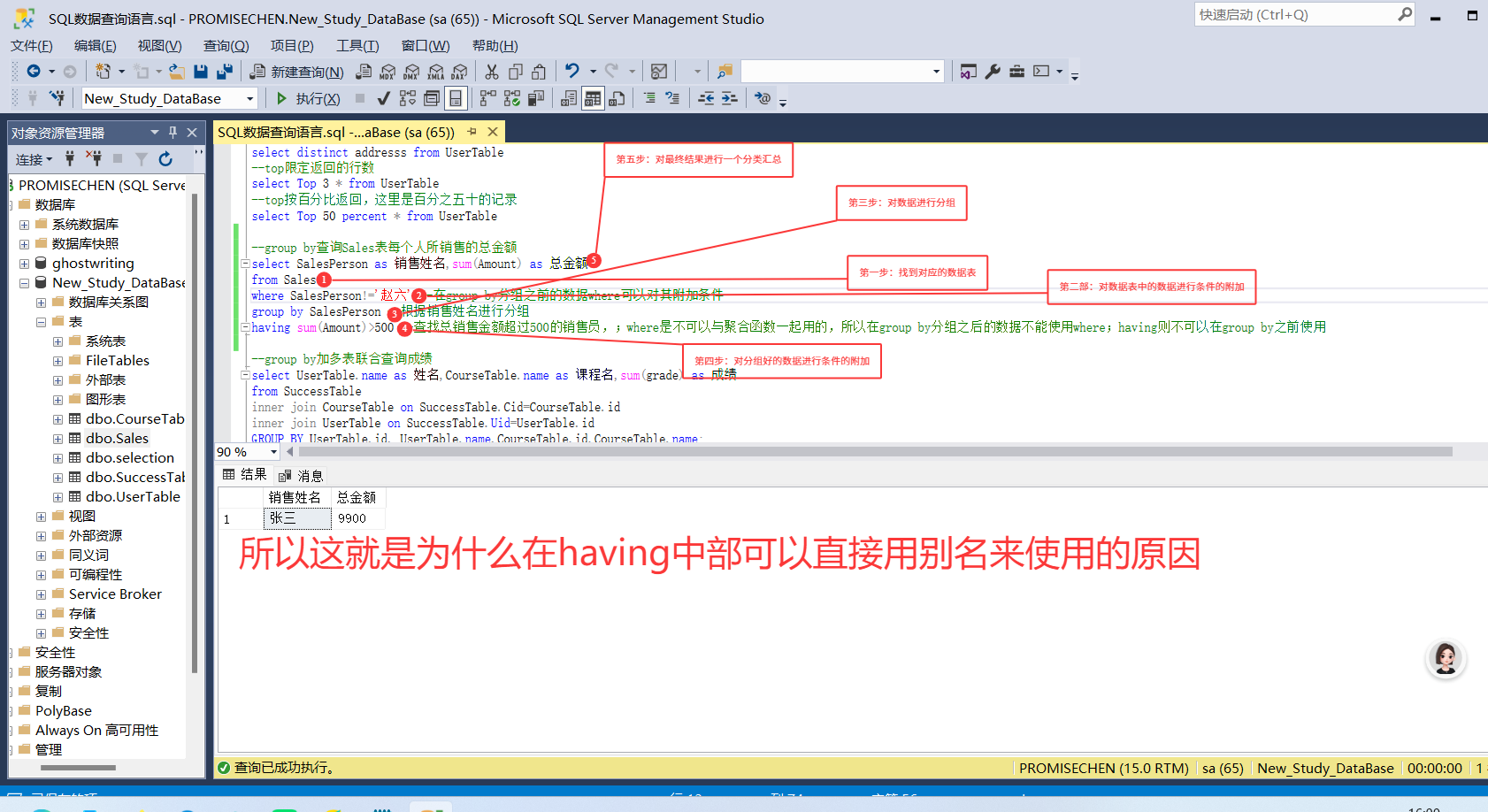This screenshot has width=1488, height=812.
Task: Select dbo.selection in tree
Action: pyautogui.click(x=130, y=458)
